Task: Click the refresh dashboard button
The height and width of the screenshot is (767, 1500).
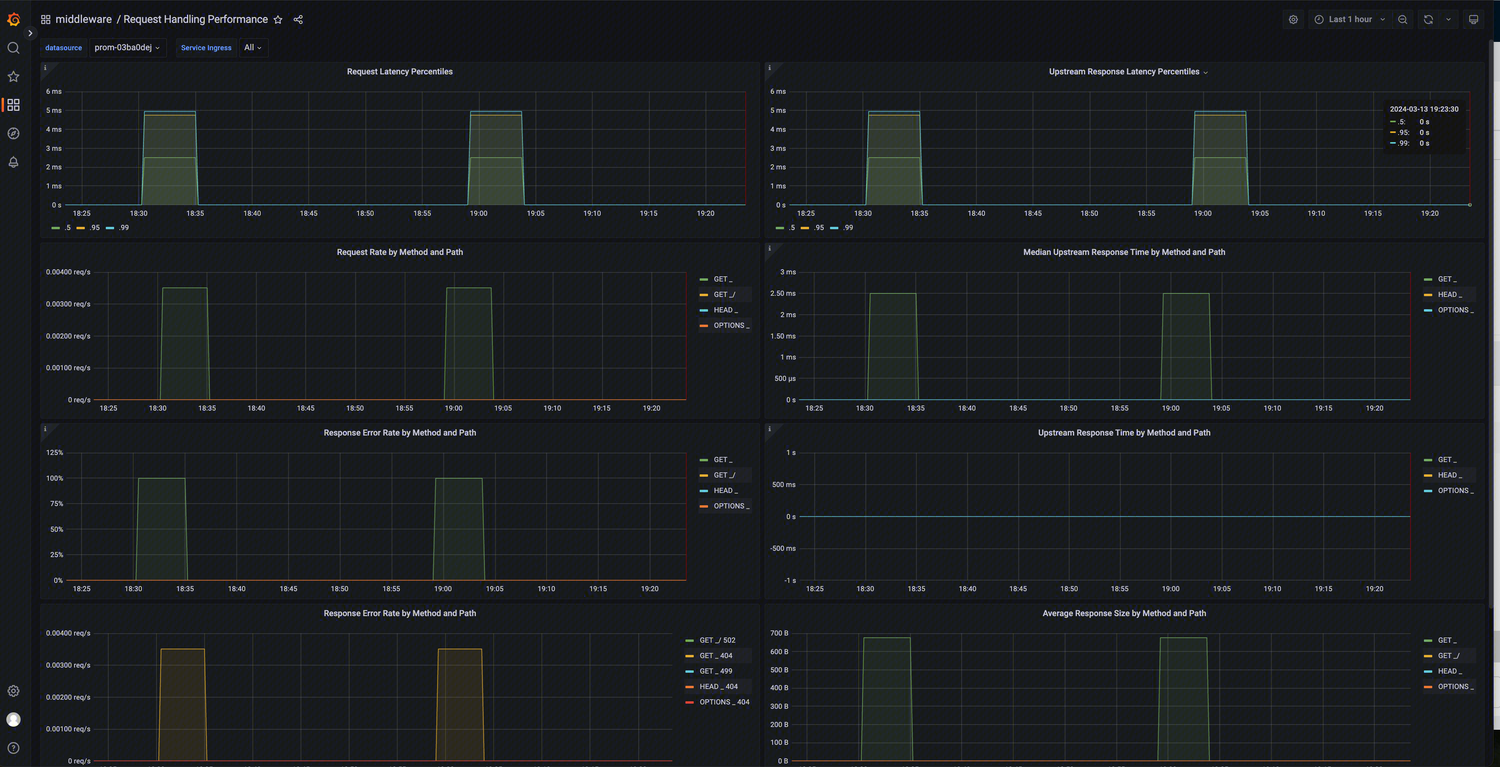Action: point(1428,19)
